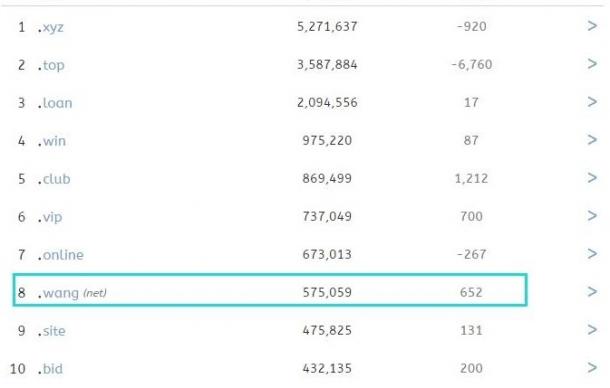Expand the .site row chevron arrow

(x=592, y=330)
